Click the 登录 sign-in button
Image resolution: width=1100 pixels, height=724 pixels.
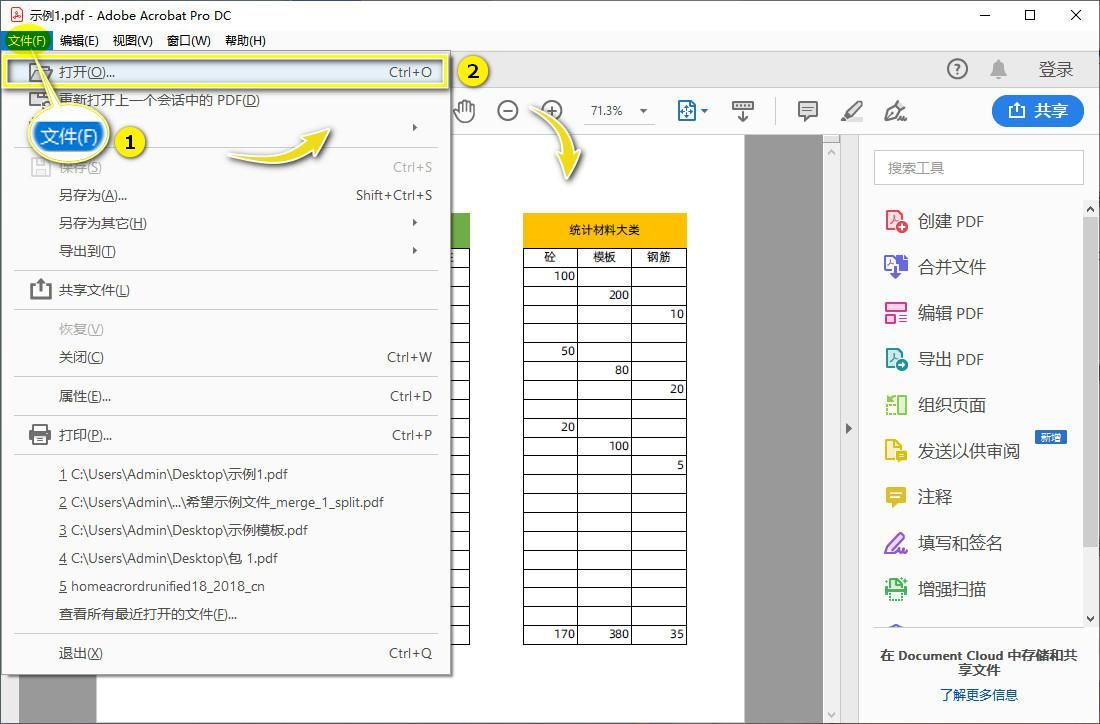click(1056, 69)
